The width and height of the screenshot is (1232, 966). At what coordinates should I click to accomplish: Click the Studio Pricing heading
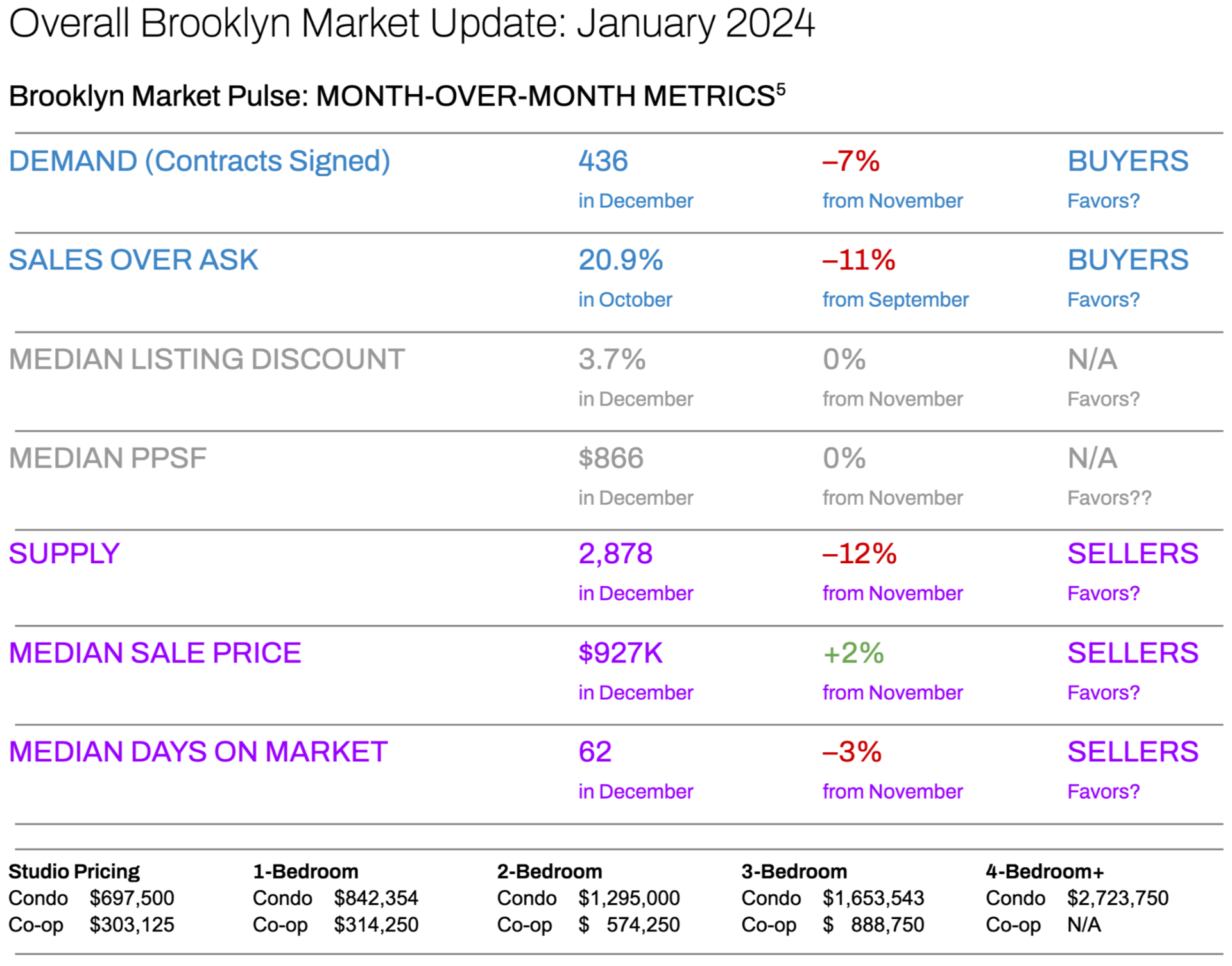coord(74,871)
